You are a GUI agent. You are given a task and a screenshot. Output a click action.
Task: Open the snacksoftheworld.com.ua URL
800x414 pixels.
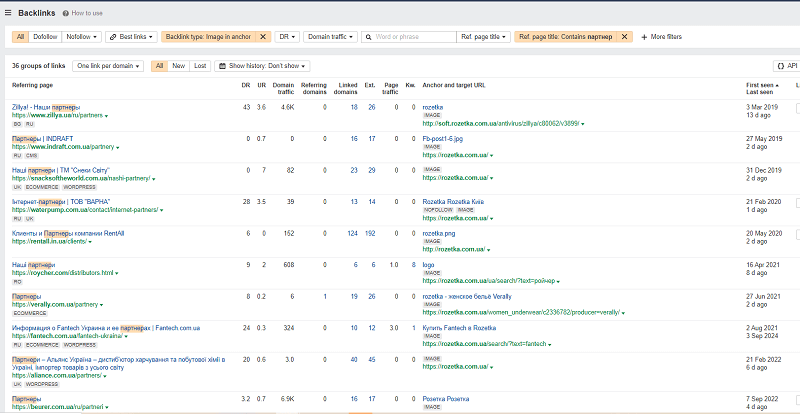click(81, 178)
